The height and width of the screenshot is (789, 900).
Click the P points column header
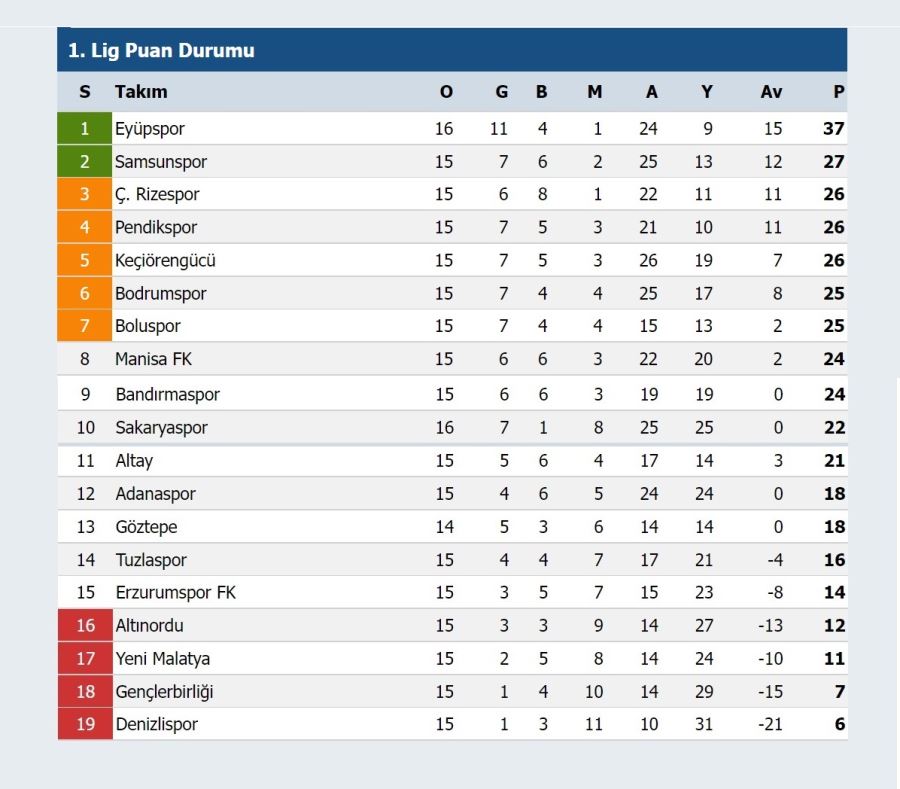coord(839,92)
